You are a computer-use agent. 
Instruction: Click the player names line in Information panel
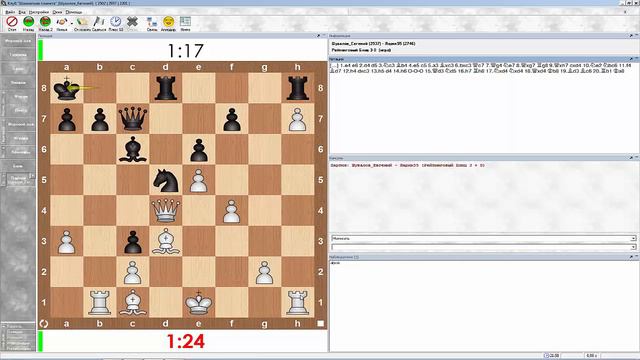pyautogui.click(x=373, y=43)
